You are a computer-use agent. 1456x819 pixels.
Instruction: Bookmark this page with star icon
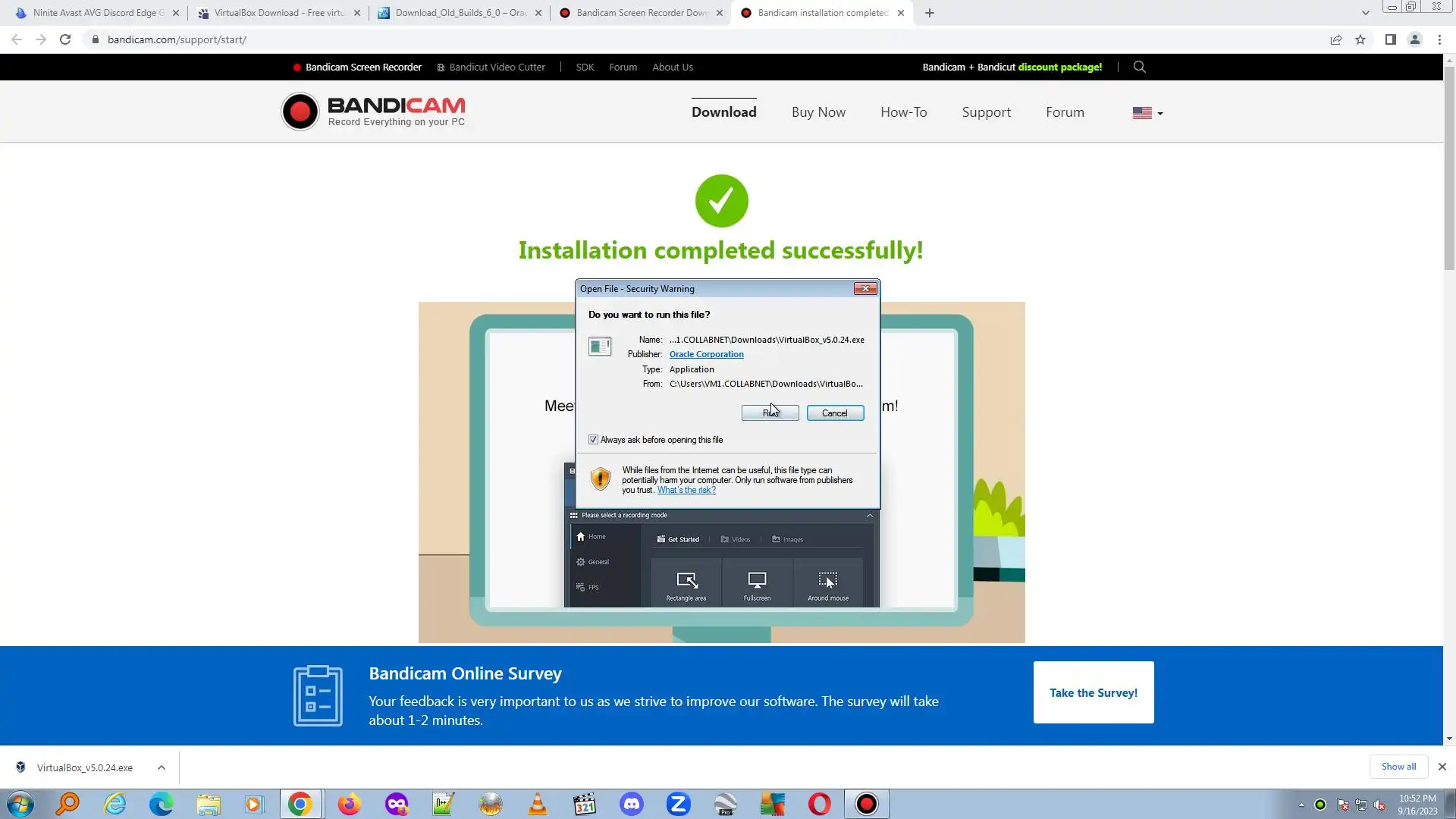coord(1360,39)
